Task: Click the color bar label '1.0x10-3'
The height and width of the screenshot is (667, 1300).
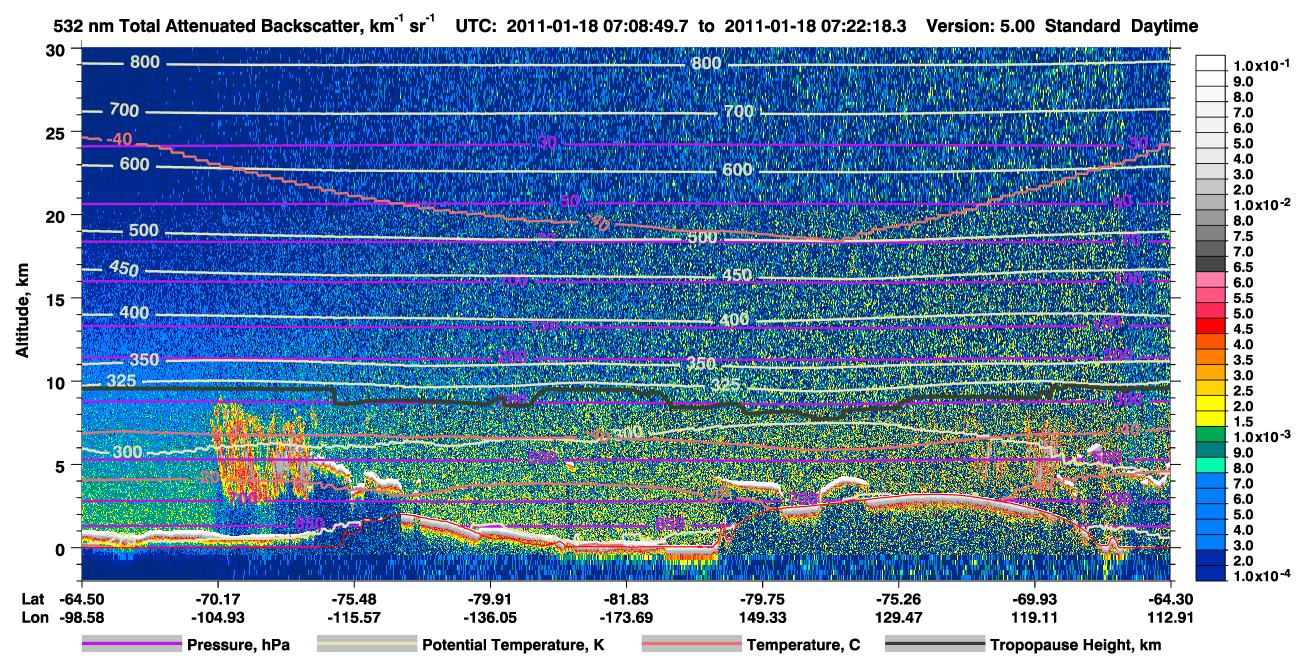Action: tap(1262, 436)
